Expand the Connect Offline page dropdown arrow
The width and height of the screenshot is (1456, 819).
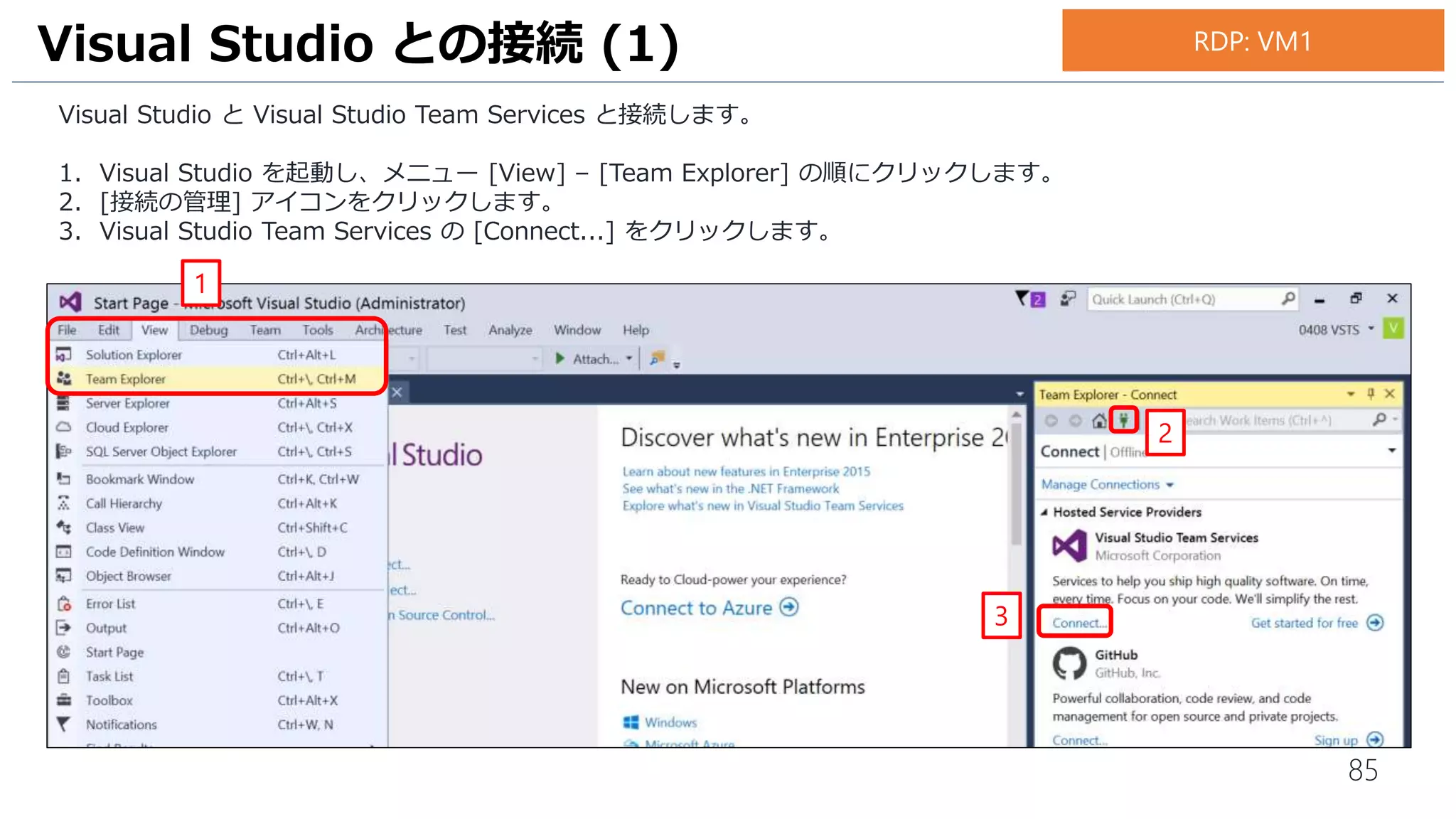click(1392, 451)
